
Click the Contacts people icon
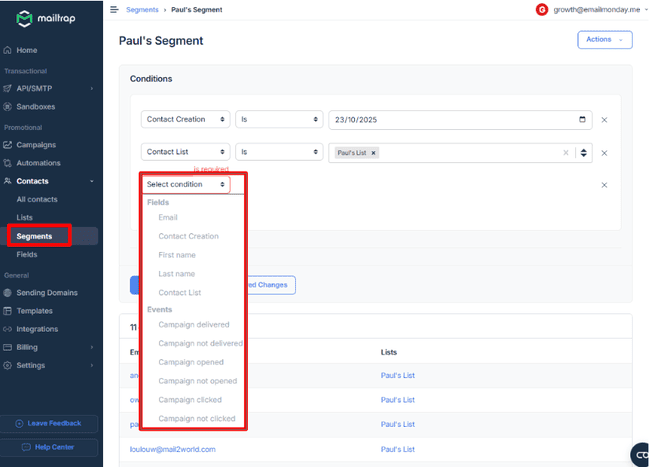(x=7, y=181)
